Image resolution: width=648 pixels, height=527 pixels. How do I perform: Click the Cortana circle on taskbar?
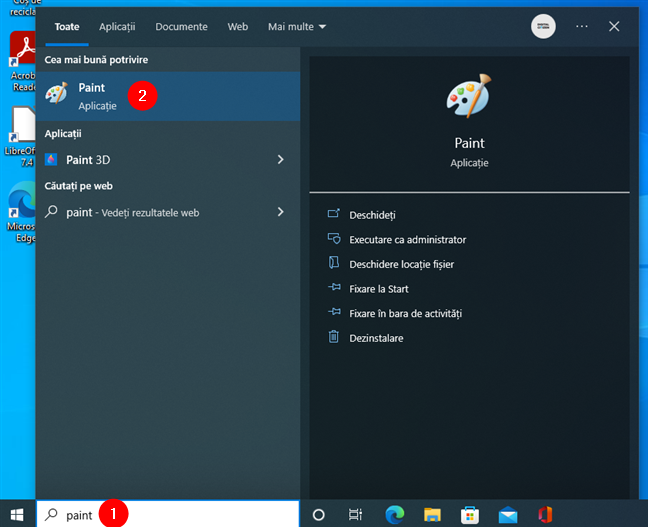[319, 515]
